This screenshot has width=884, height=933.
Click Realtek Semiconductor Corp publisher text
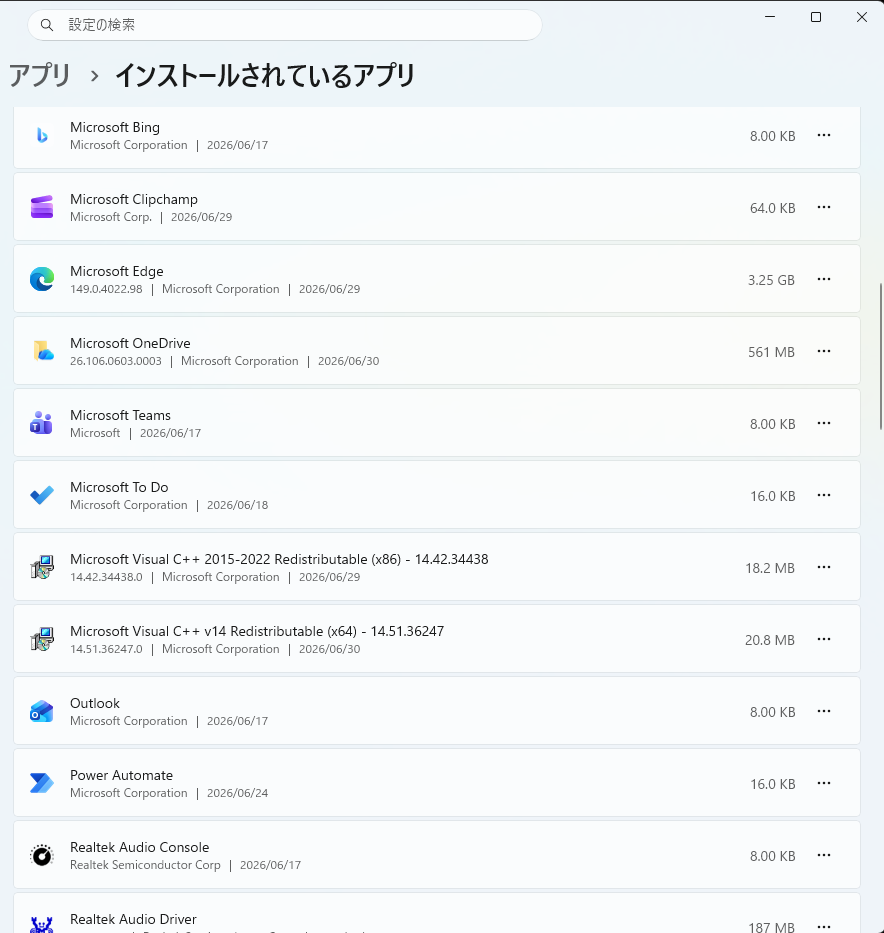tap(145, 865)
